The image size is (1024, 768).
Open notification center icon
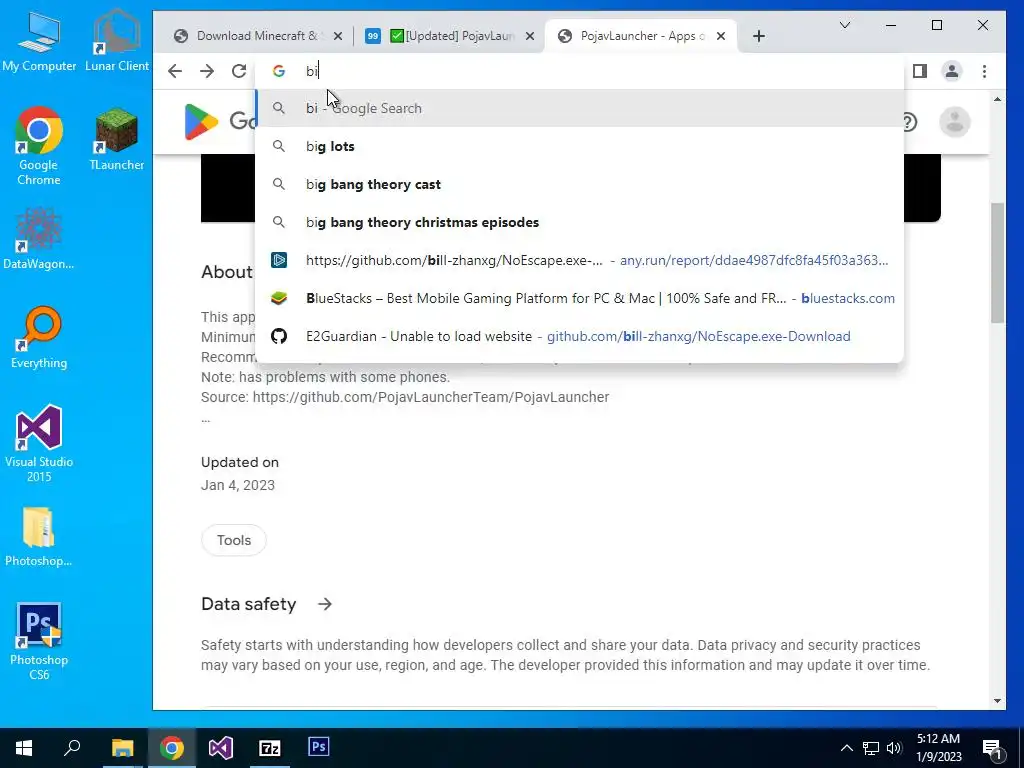[993, 749]
